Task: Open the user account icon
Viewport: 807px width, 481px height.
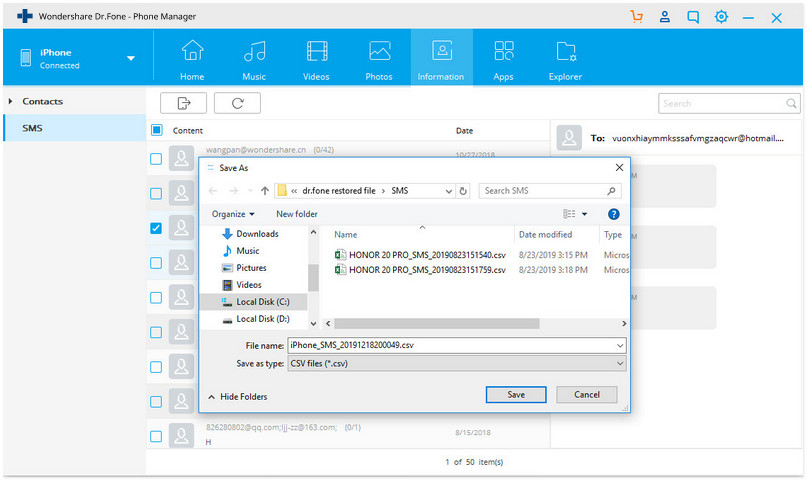Action: (x=664, y=17)
